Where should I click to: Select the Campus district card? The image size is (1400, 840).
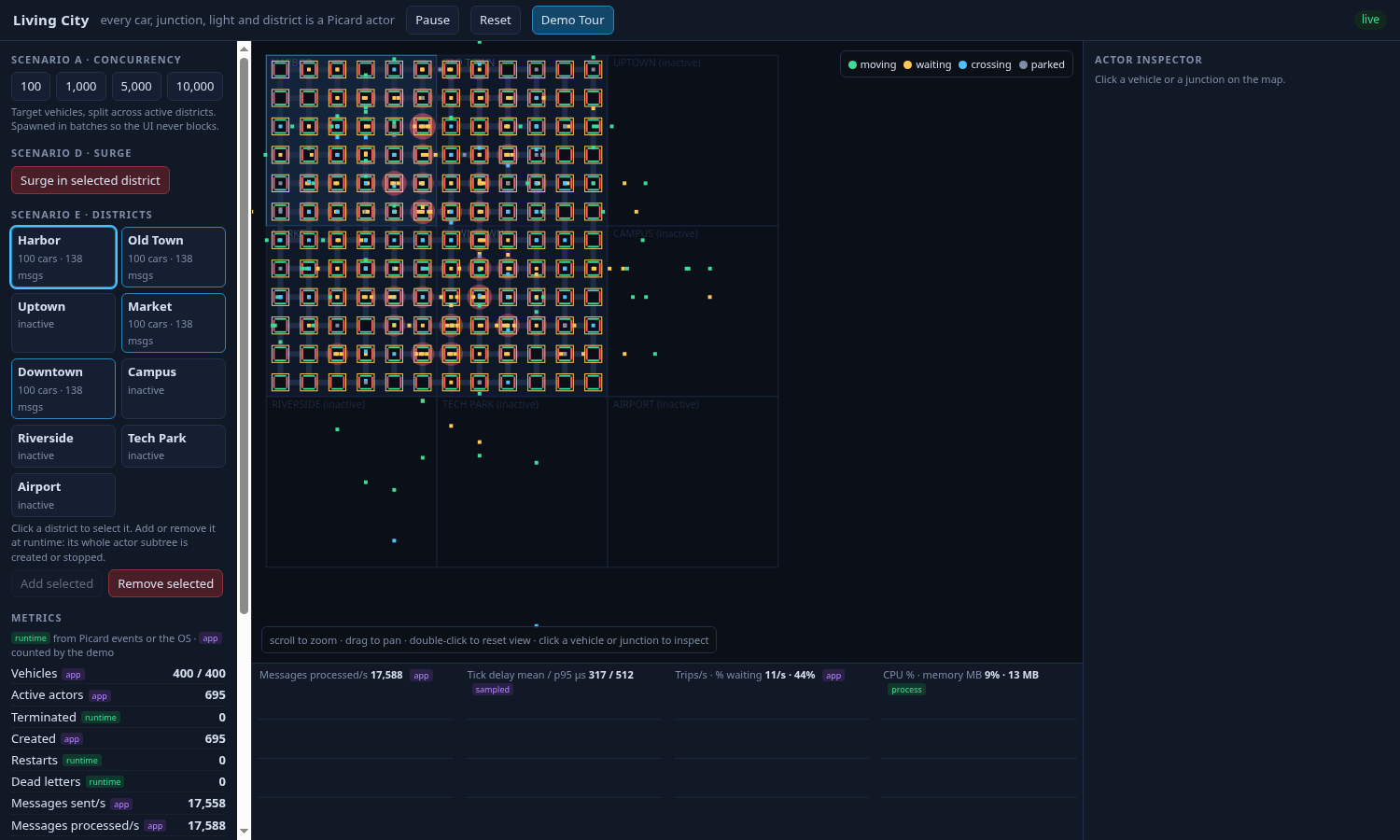click(x=174, y=388)
